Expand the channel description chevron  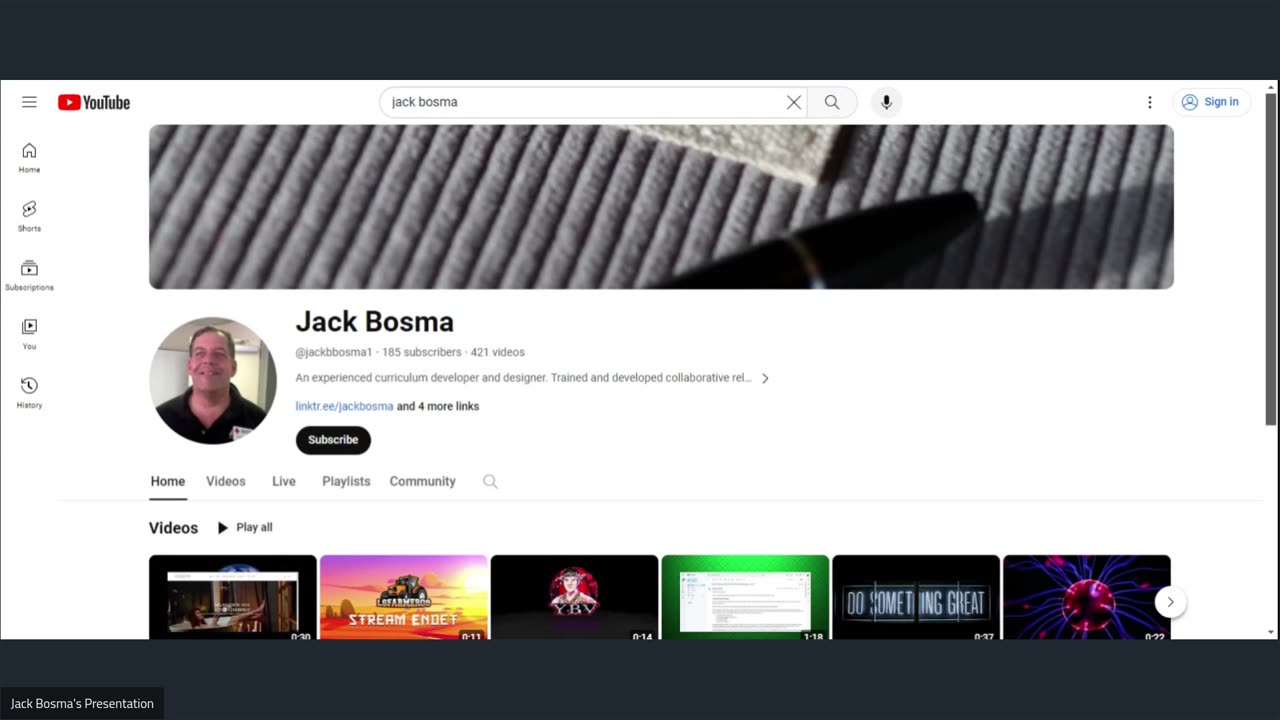point(765,378)
